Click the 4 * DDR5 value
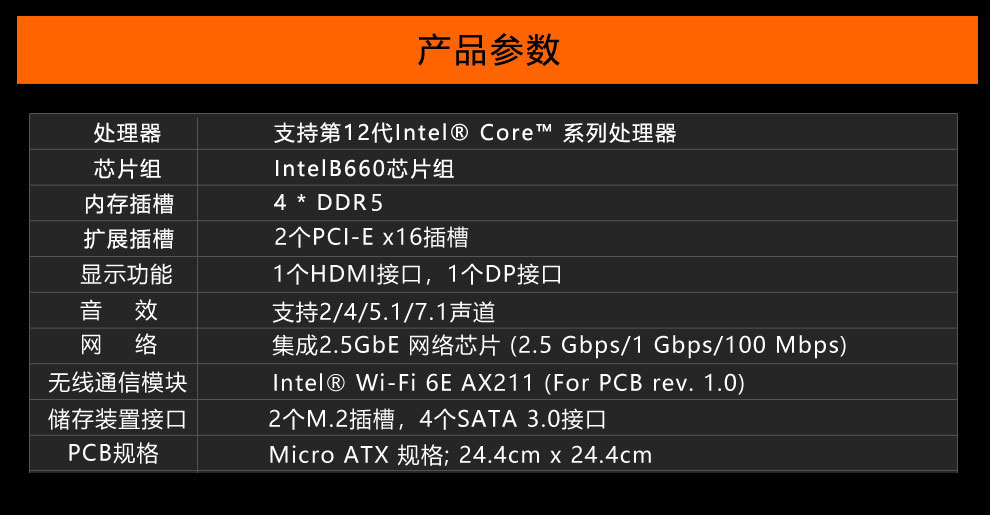Screen dimensions: 990x515 (x=328, y=203)
